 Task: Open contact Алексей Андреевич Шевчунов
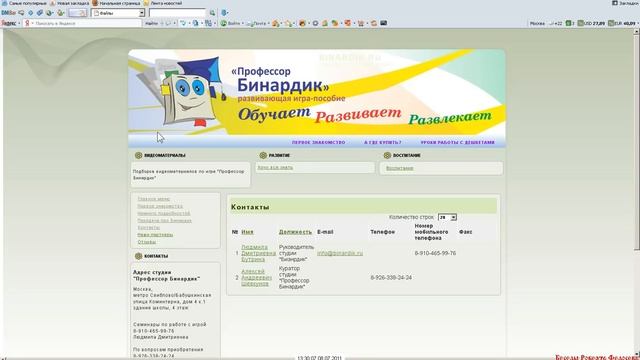tap(256, 278)
